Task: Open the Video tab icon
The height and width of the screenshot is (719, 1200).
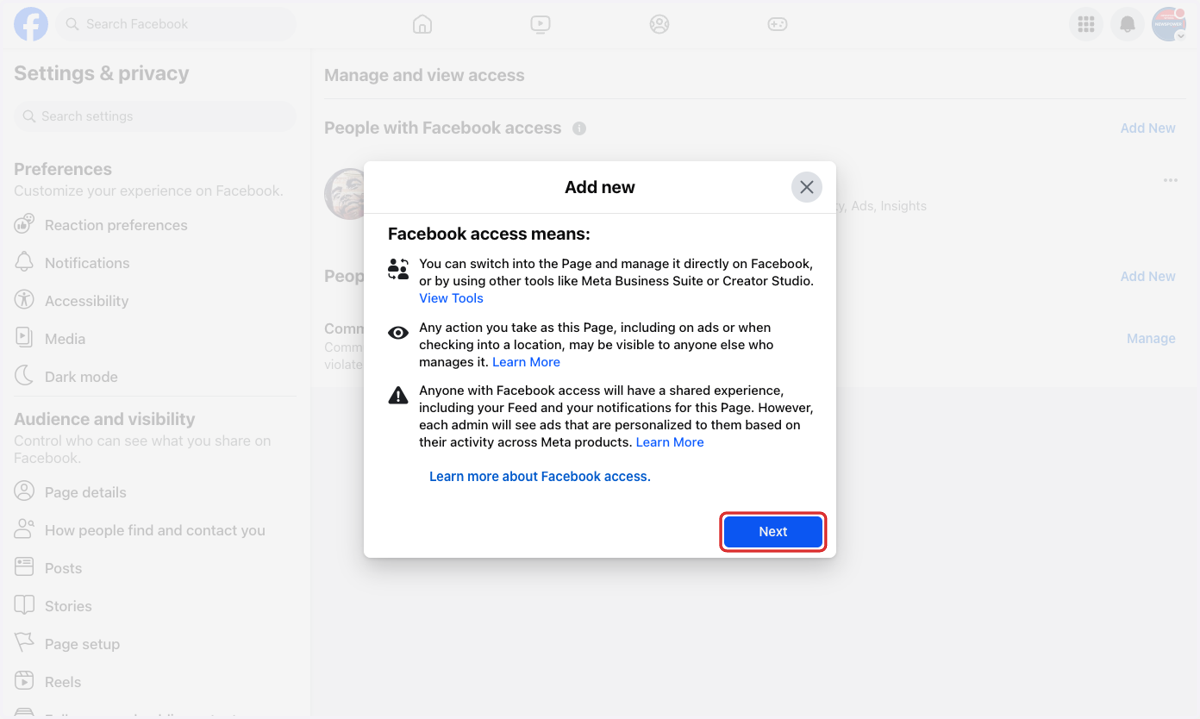Action: [x=540, y=24]
